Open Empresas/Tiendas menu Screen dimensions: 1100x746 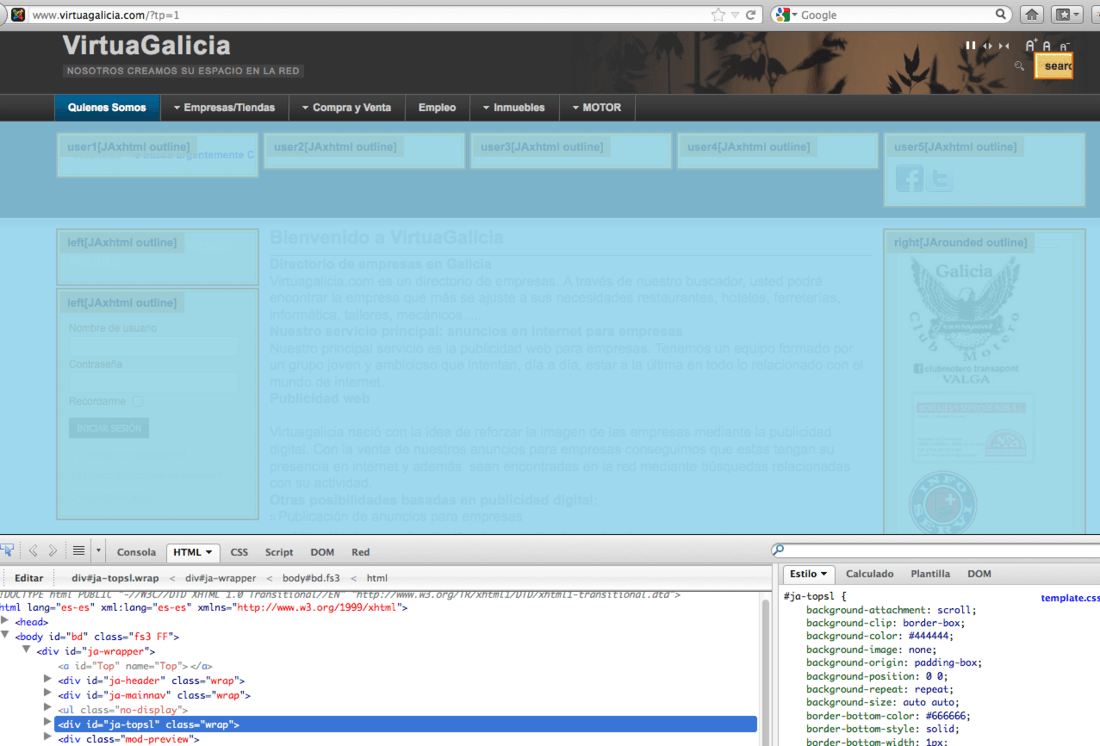point(224,107)
